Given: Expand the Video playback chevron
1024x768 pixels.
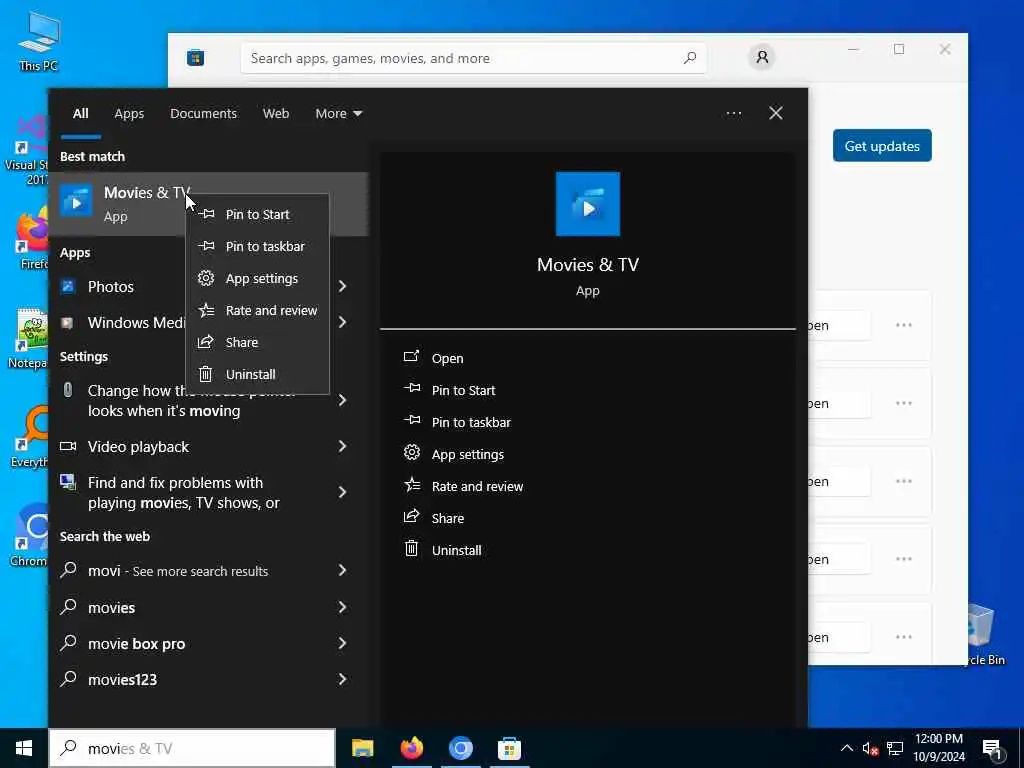Looking at the screenshot, I should (x=342, y=446).
